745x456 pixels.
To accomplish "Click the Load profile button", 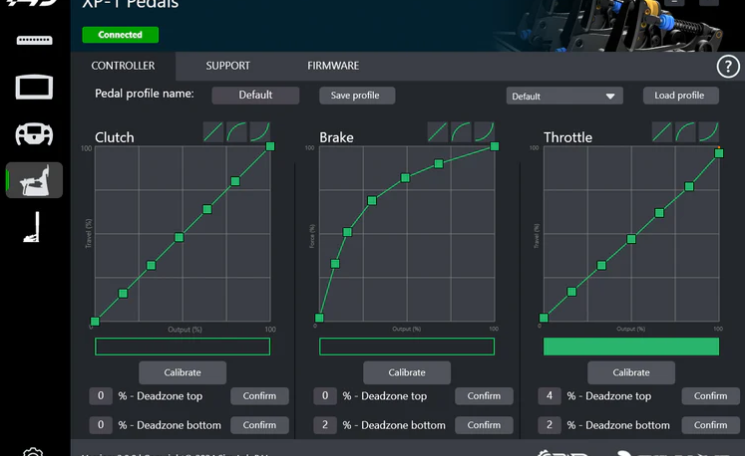I will 680,95.
